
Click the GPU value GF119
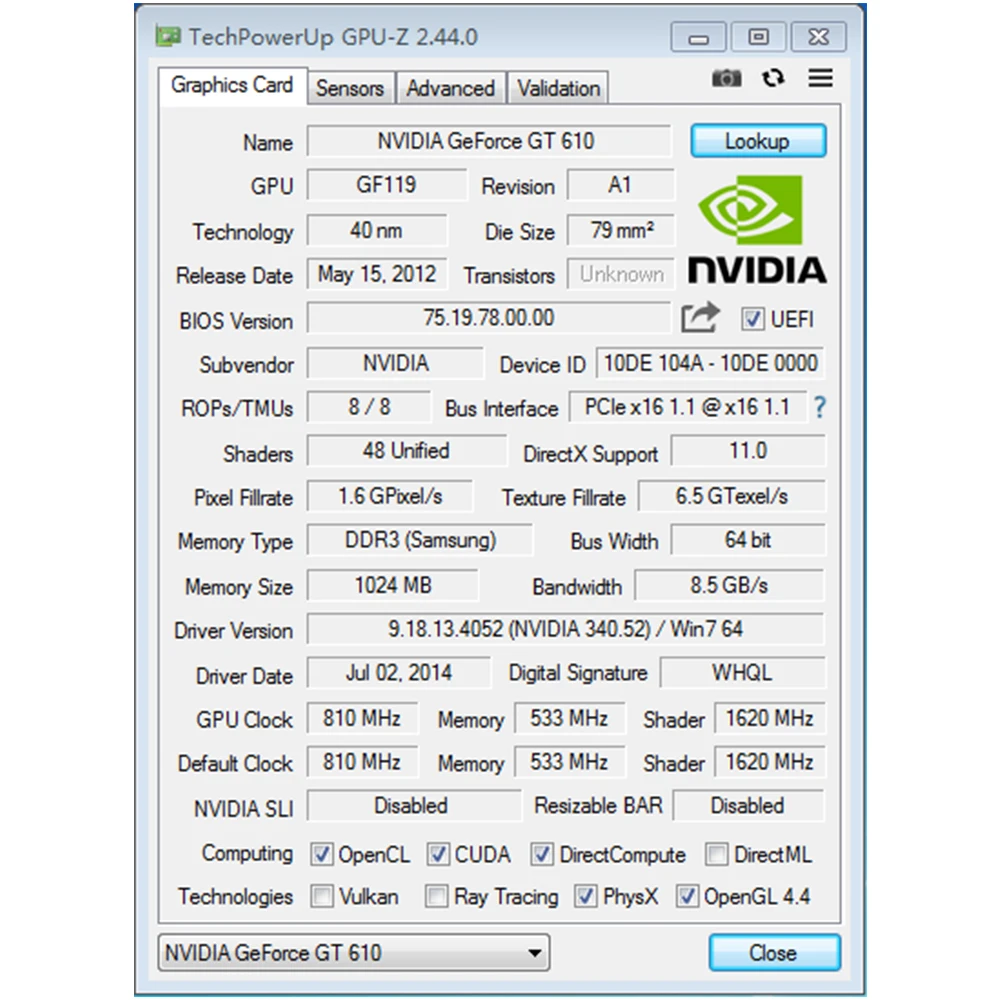click(386, 185)
